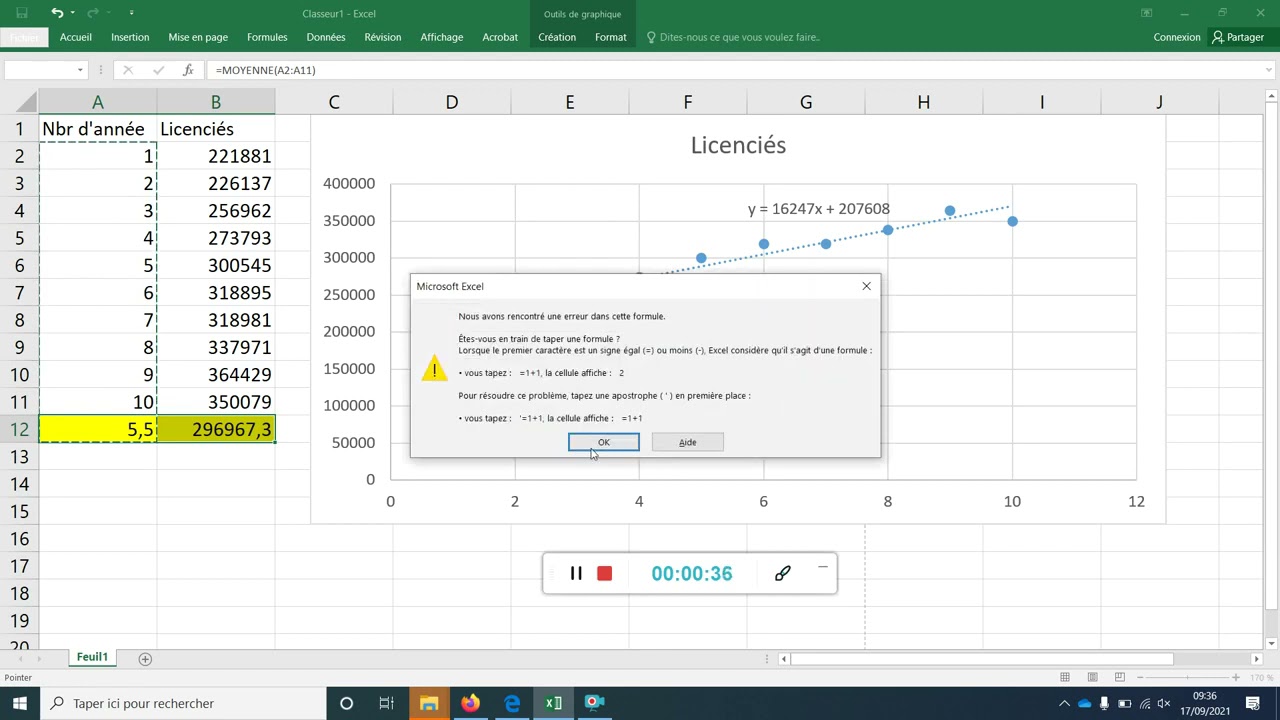Click the confirm formula checkmark icon
The image size is (1280, 720).
pos(158,70)
